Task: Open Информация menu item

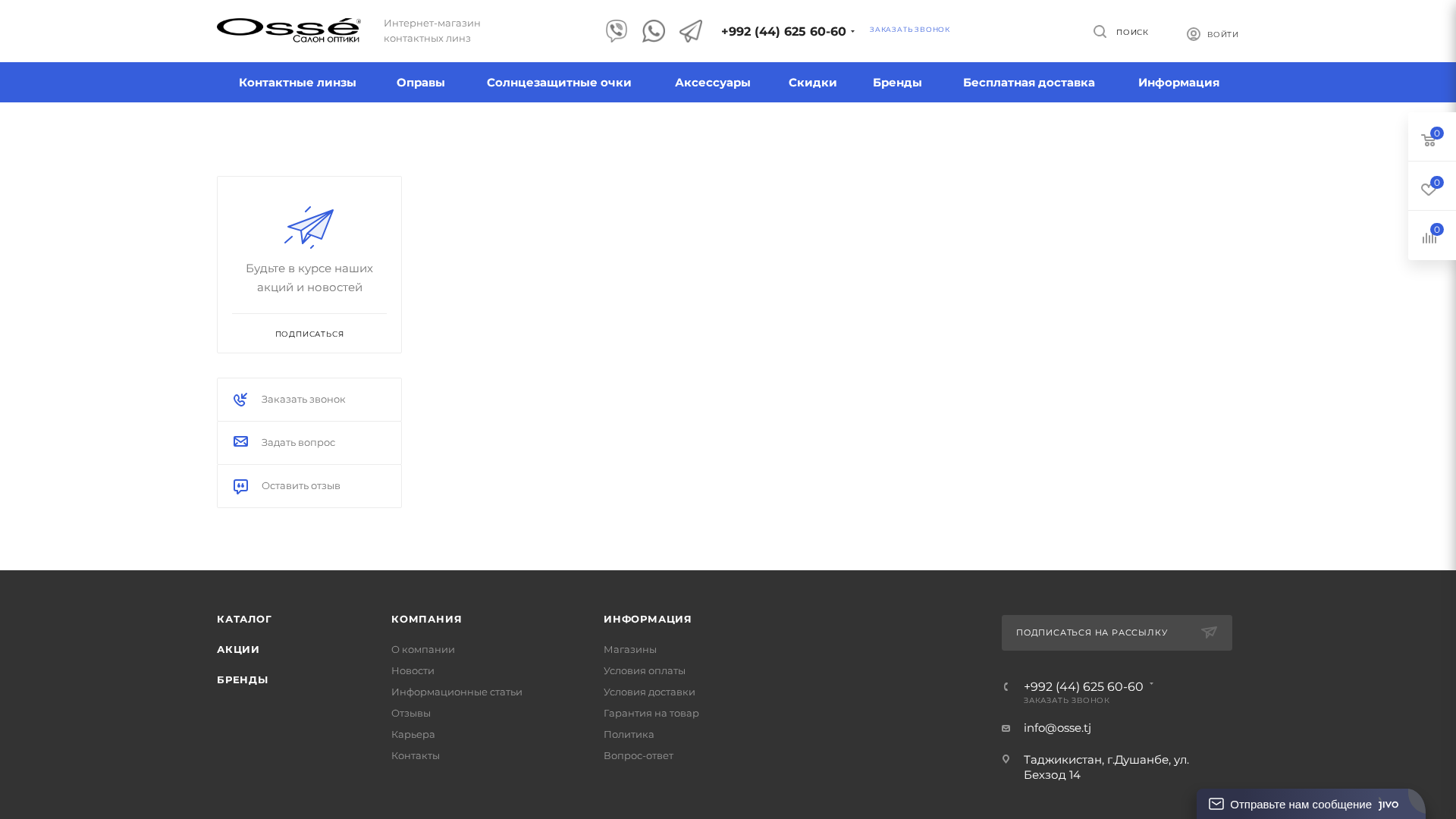Action: [x=1178, y=83]
